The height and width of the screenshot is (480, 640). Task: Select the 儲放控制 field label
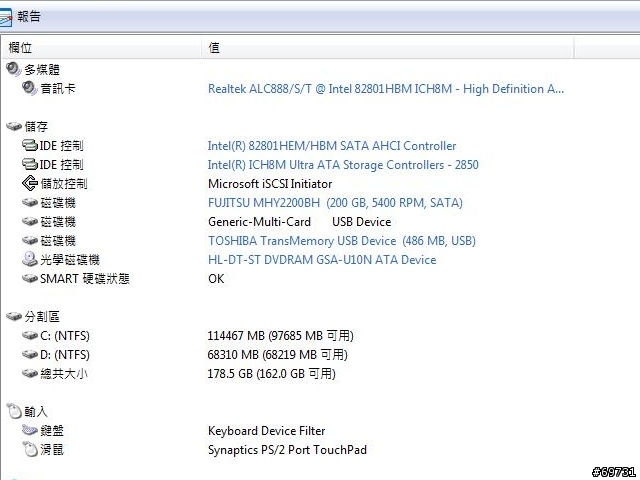[64, 184]
